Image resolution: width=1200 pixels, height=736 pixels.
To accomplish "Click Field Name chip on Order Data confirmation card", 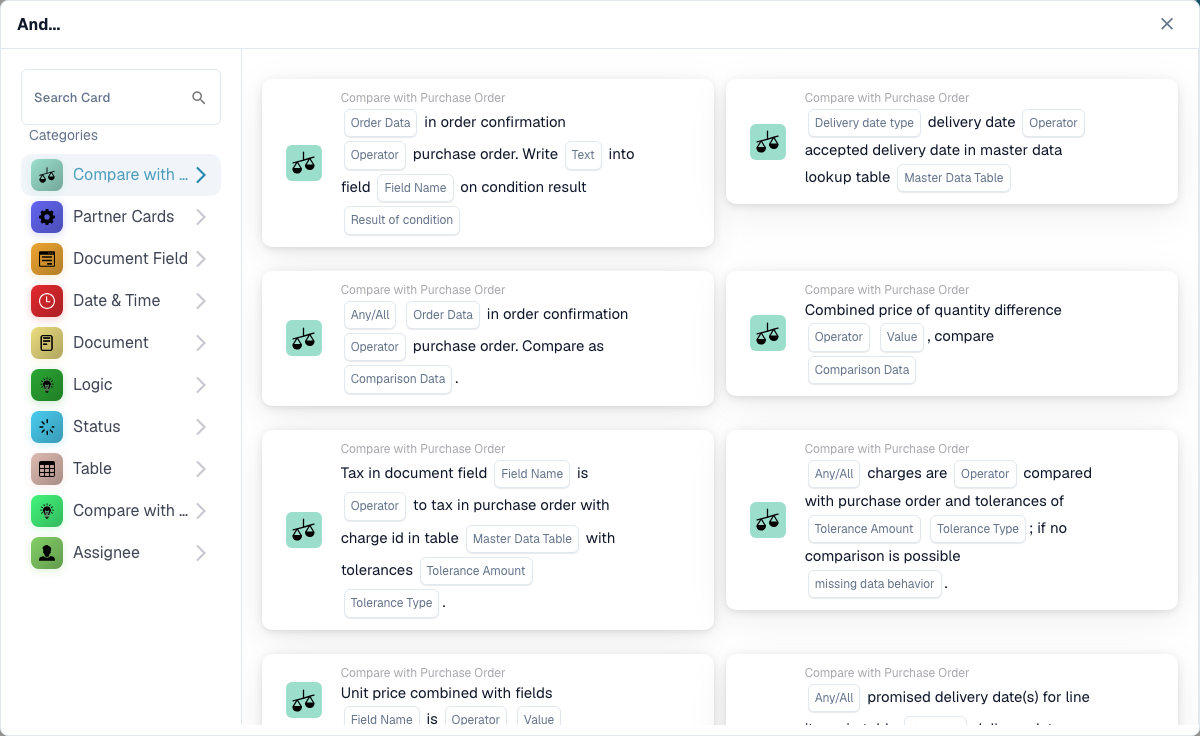I will pyautogui.click(x=415, y=188).
